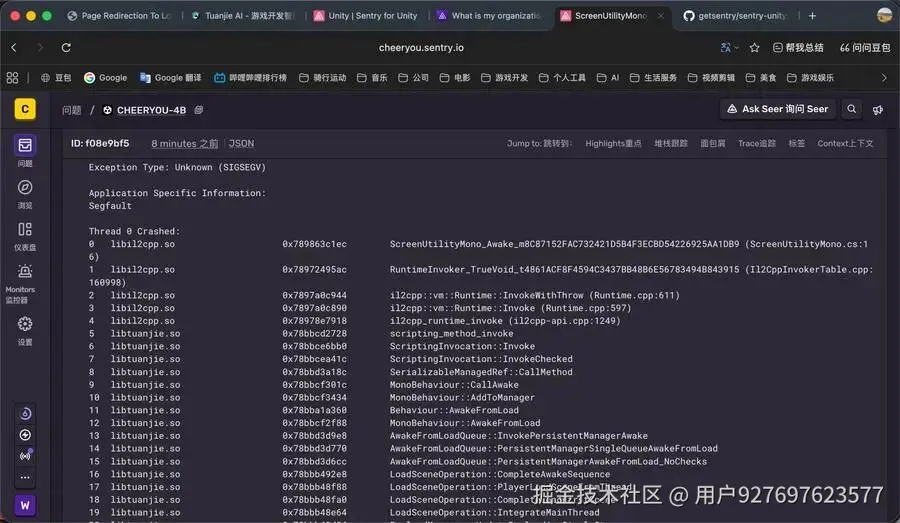The width and height of the screenshot is (900, 523).
Task: Open the Issues sidebar icon
Action: [25, 145]
